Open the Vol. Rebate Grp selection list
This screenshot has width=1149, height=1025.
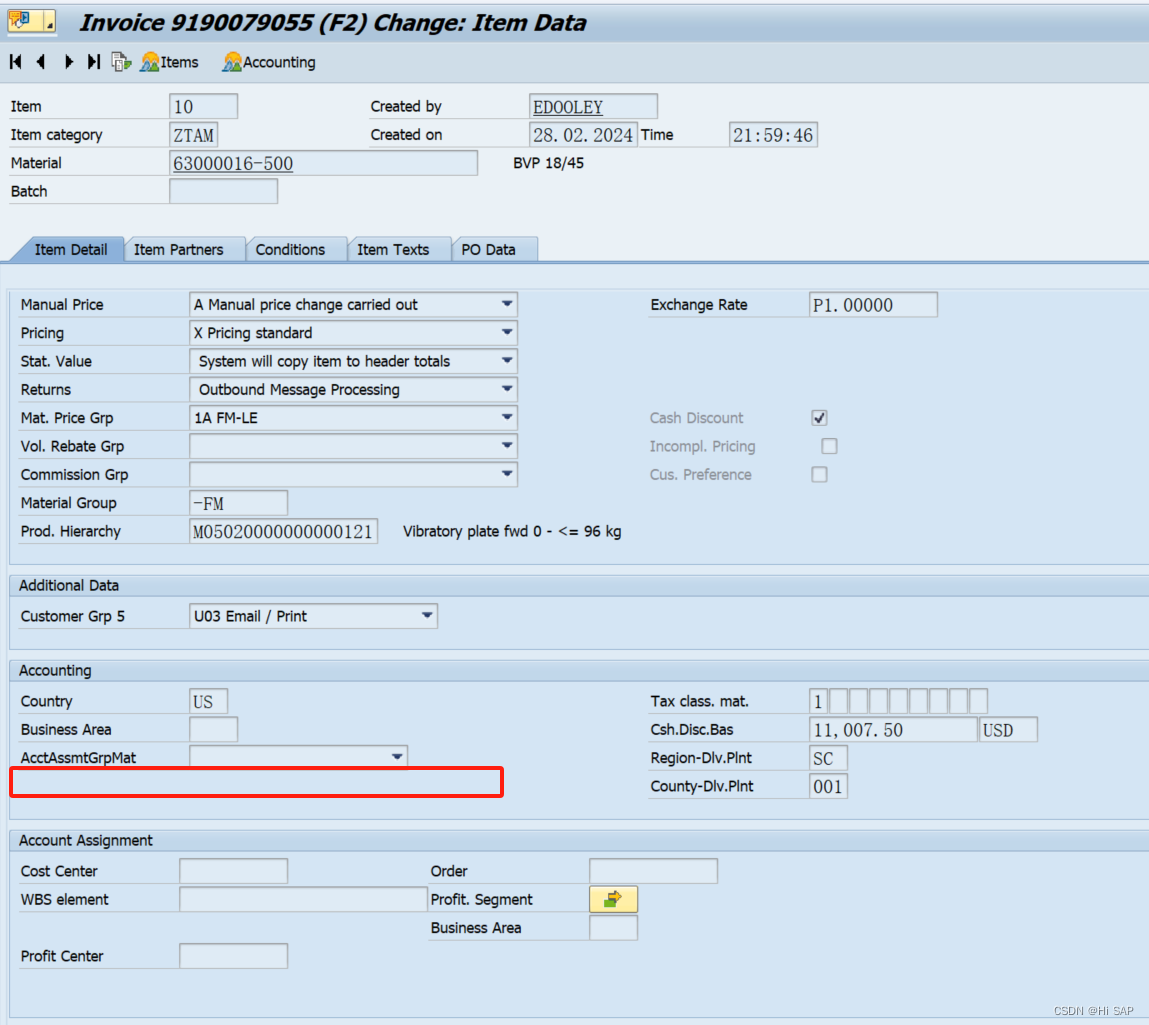coord(508,446)
